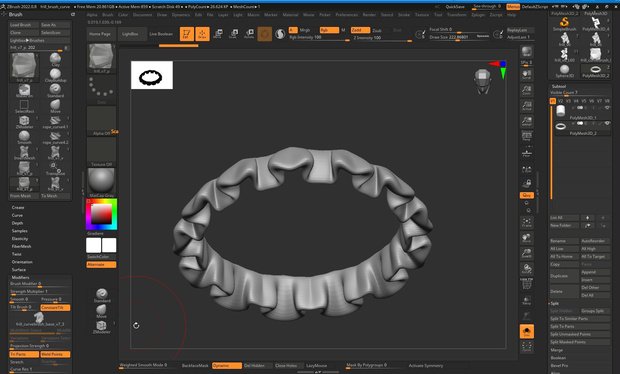Image resolution: width=620 pixels, height=374 pixels.
Task: Expand the FiberMesh section
Action: 21,246
